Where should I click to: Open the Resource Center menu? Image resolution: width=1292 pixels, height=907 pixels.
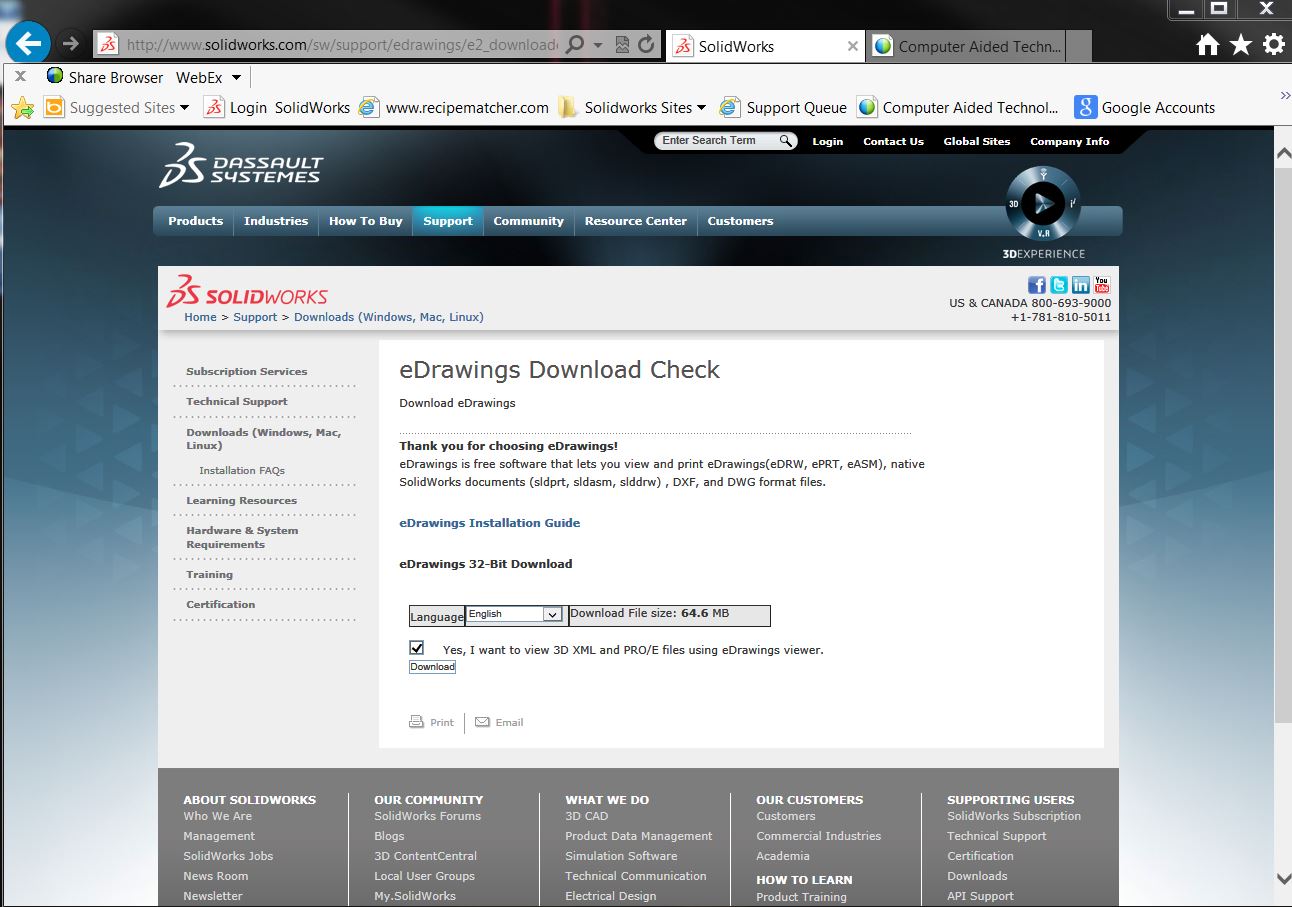pyautogui.click(x=636, y=221)
